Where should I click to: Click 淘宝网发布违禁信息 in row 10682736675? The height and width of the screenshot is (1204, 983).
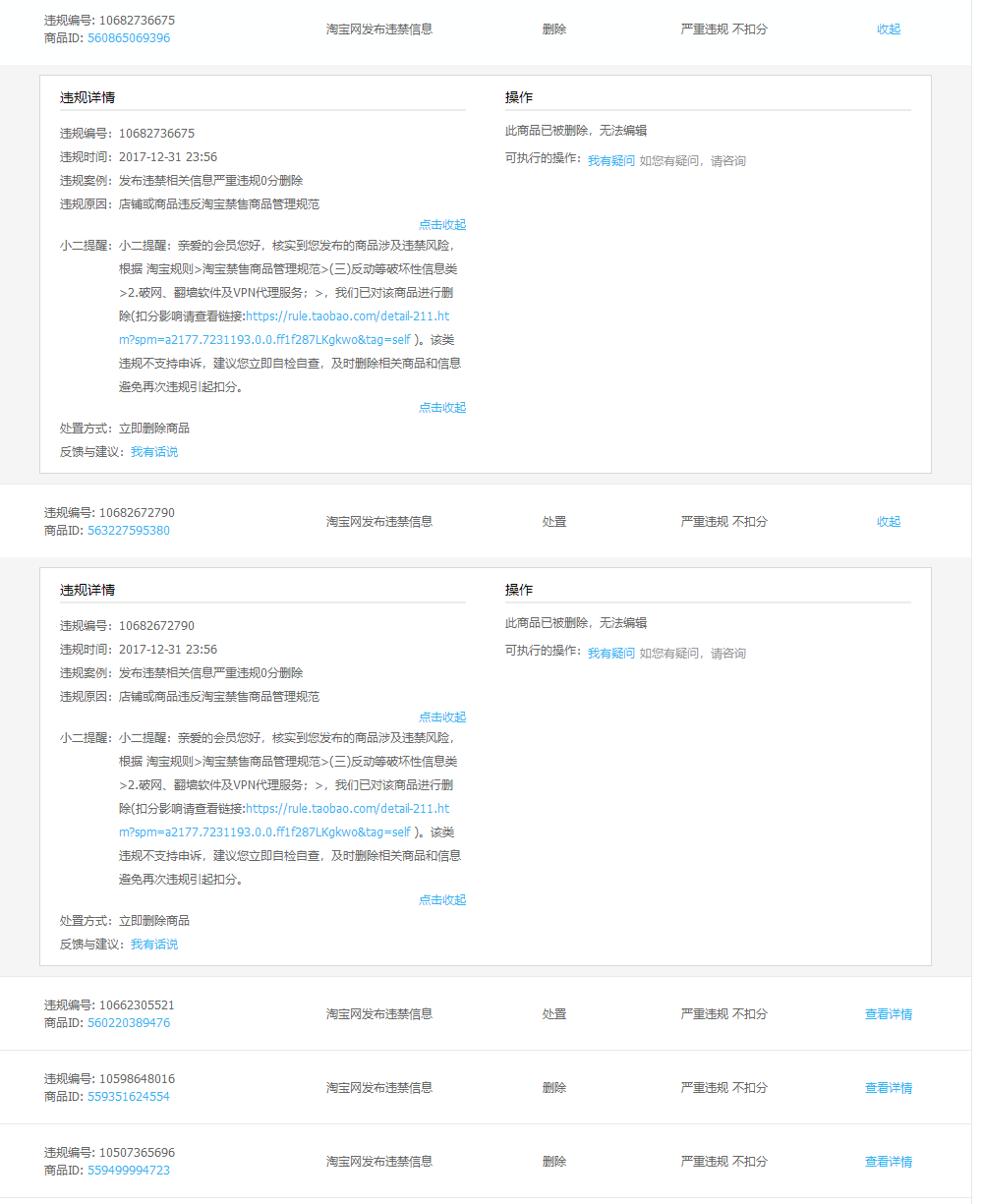[x=379, y=29]
